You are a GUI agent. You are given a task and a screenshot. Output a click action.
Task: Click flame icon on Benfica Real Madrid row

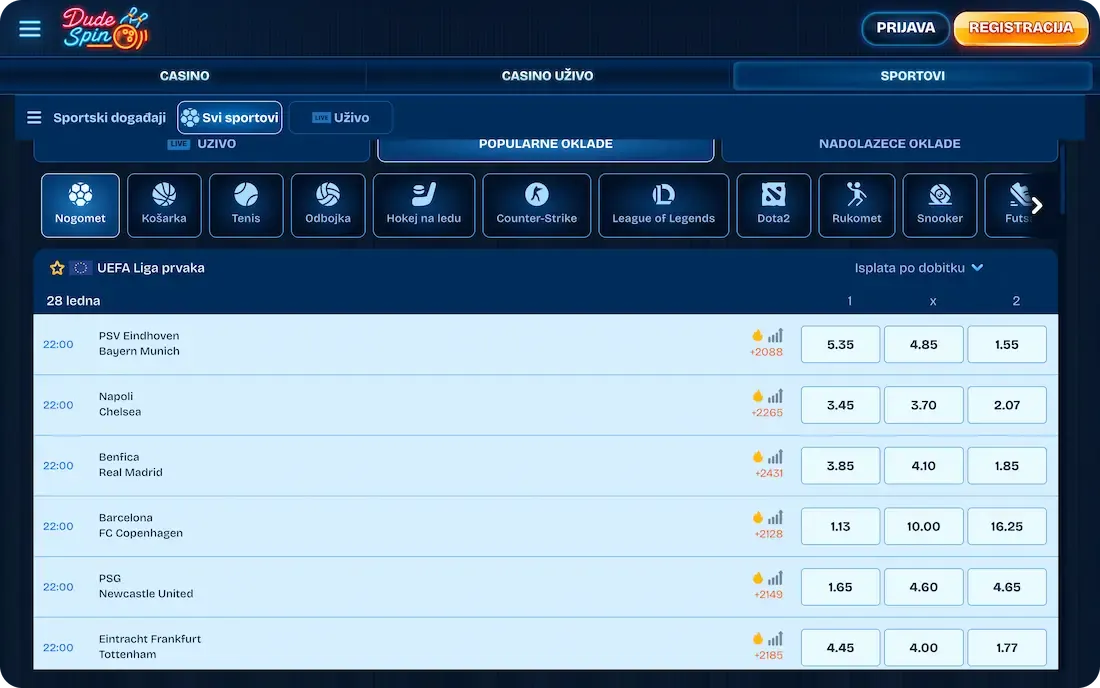click(758, 457)
